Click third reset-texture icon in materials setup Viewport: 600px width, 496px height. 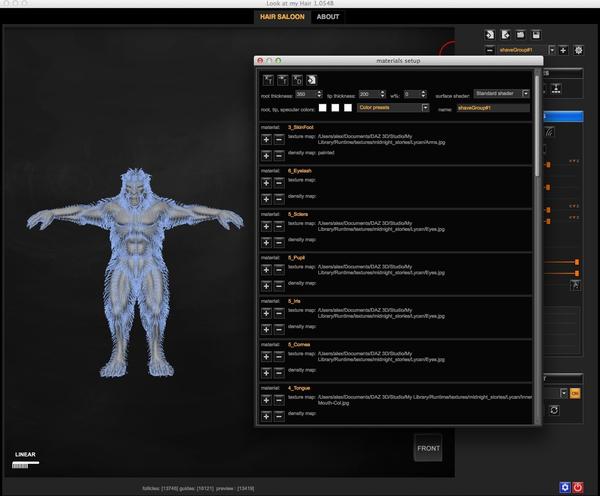click(297, 80)
